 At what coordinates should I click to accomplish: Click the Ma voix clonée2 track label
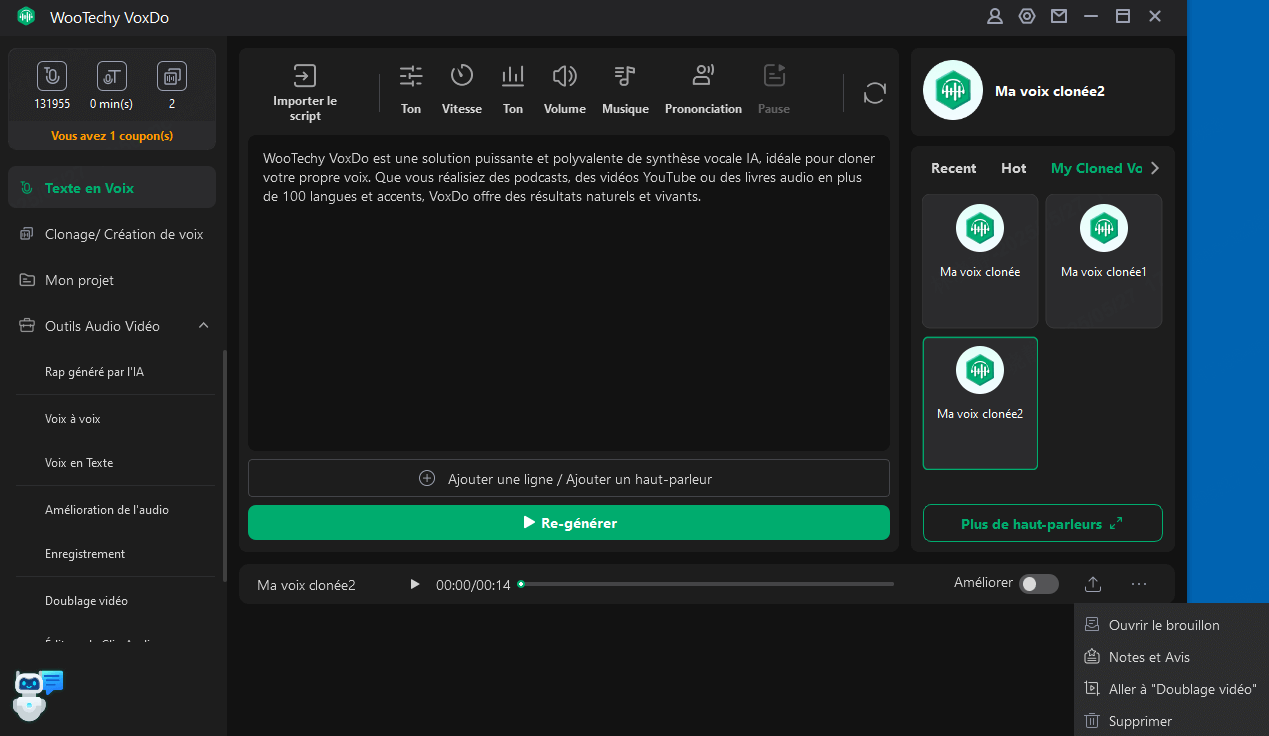click(x=306, y=585)
